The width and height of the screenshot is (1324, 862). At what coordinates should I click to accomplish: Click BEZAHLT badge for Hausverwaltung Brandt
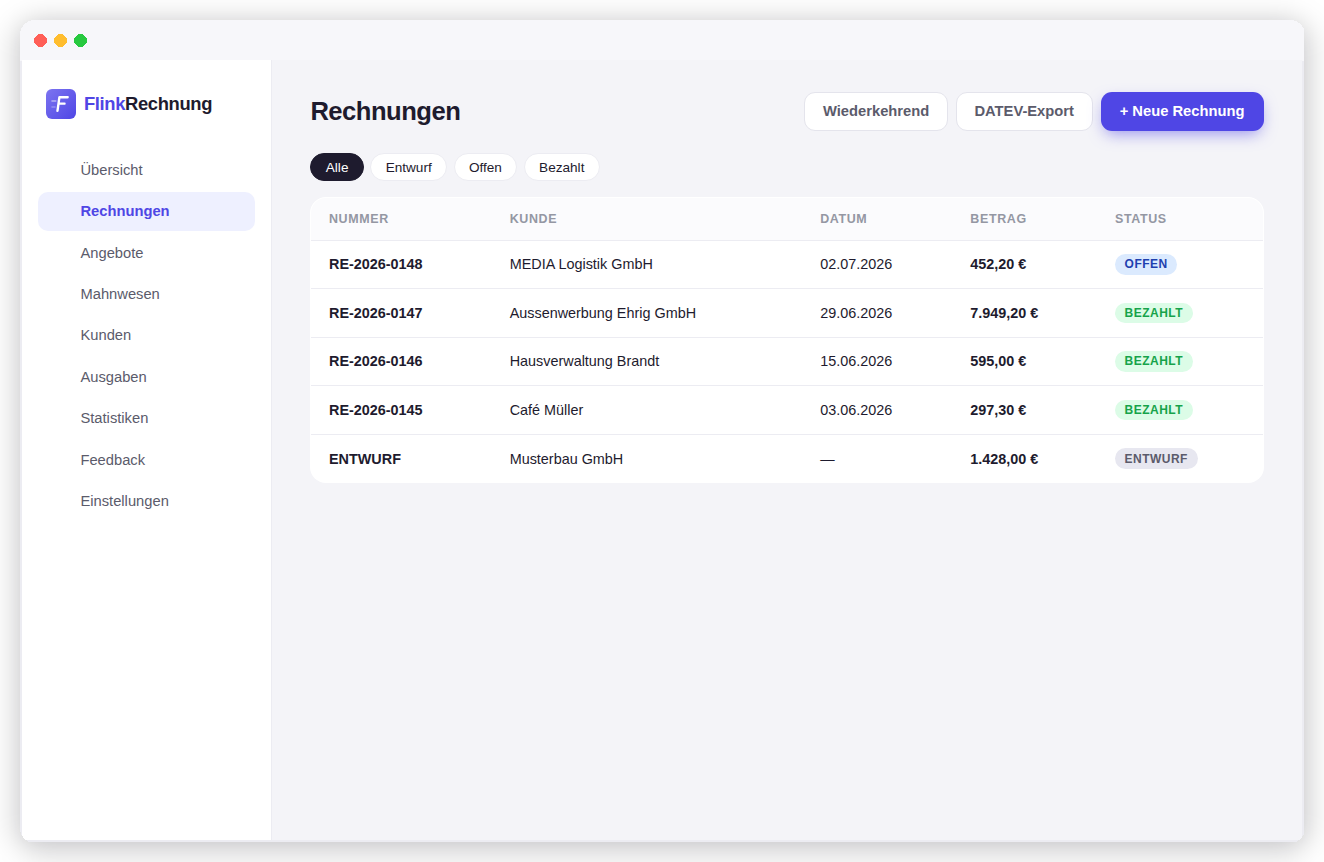click(1154, 361)
